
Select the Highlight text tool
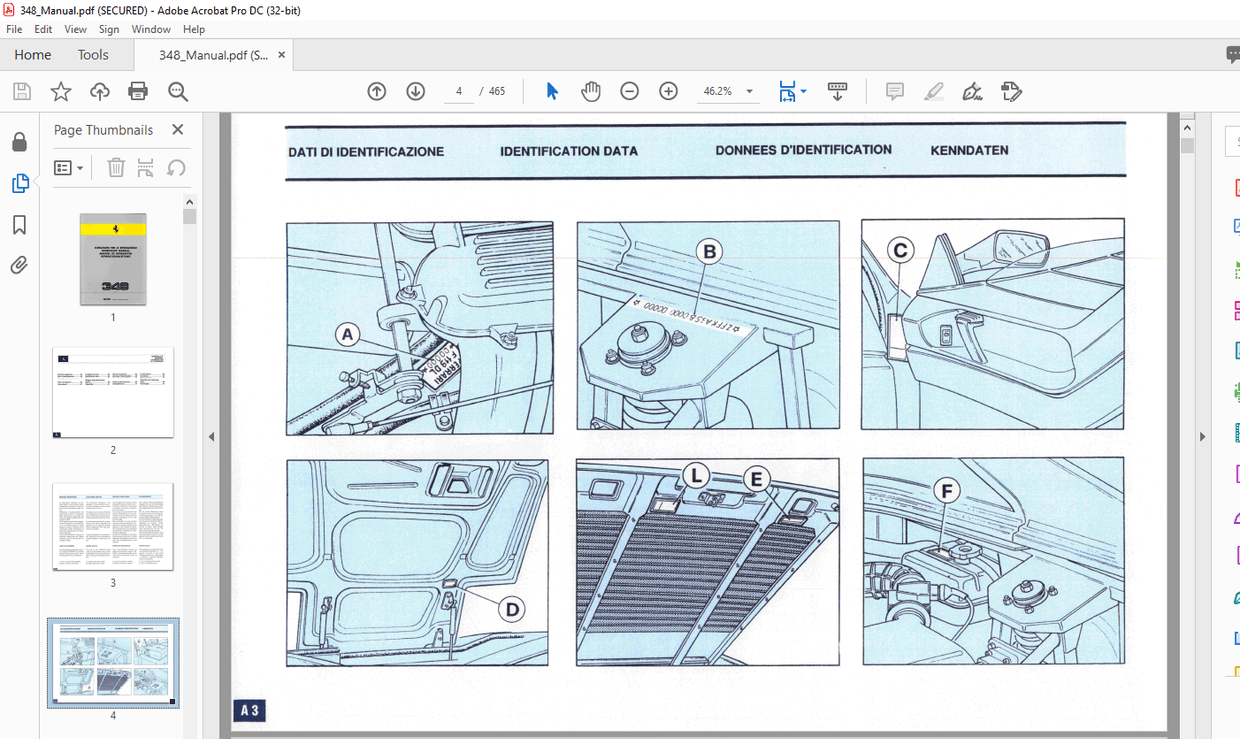point(933,91)
